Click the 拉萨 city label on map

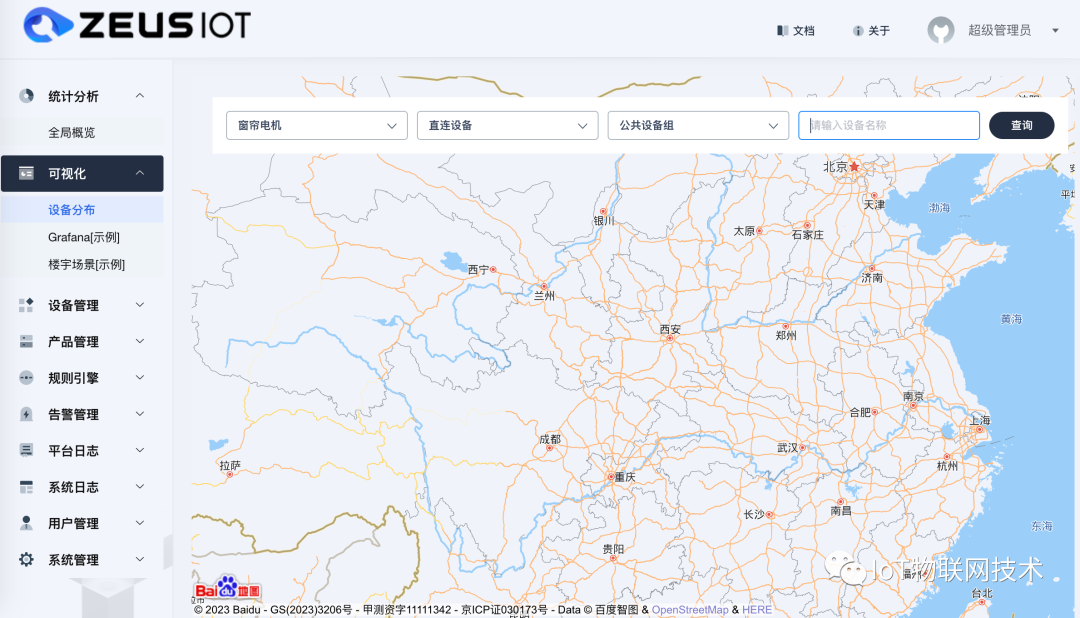(230, 466)
